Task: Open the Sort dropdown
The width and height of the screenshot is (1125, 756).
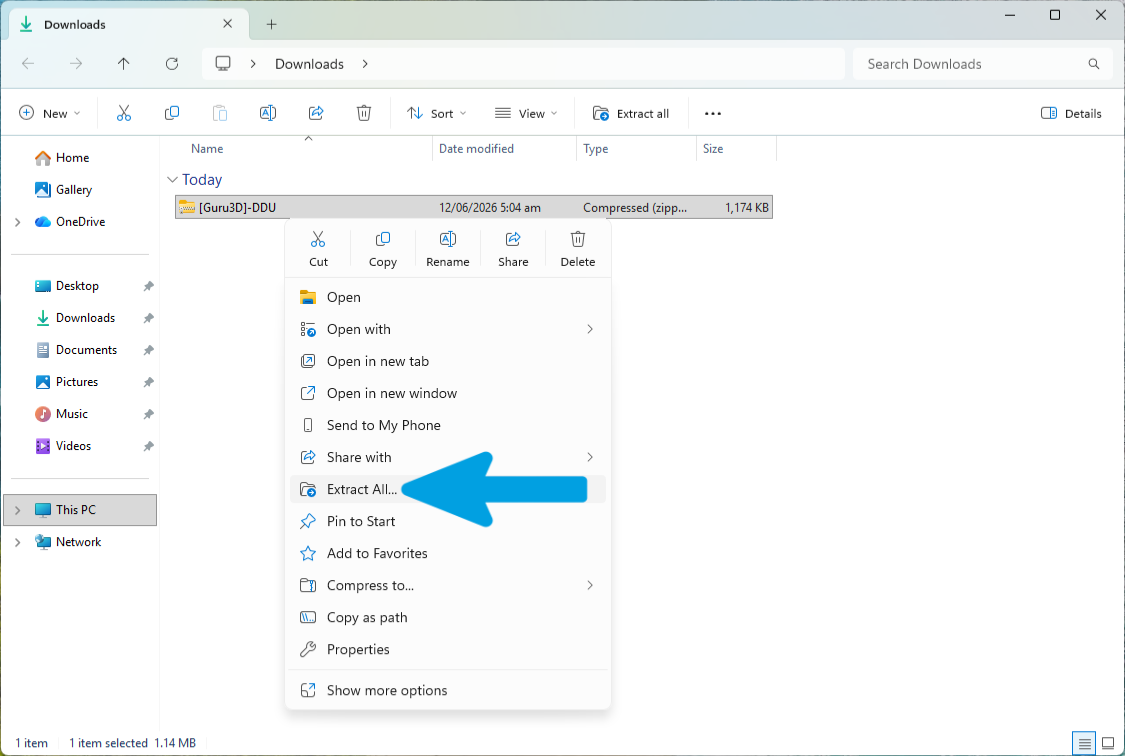Action: [x=436, y=113]
